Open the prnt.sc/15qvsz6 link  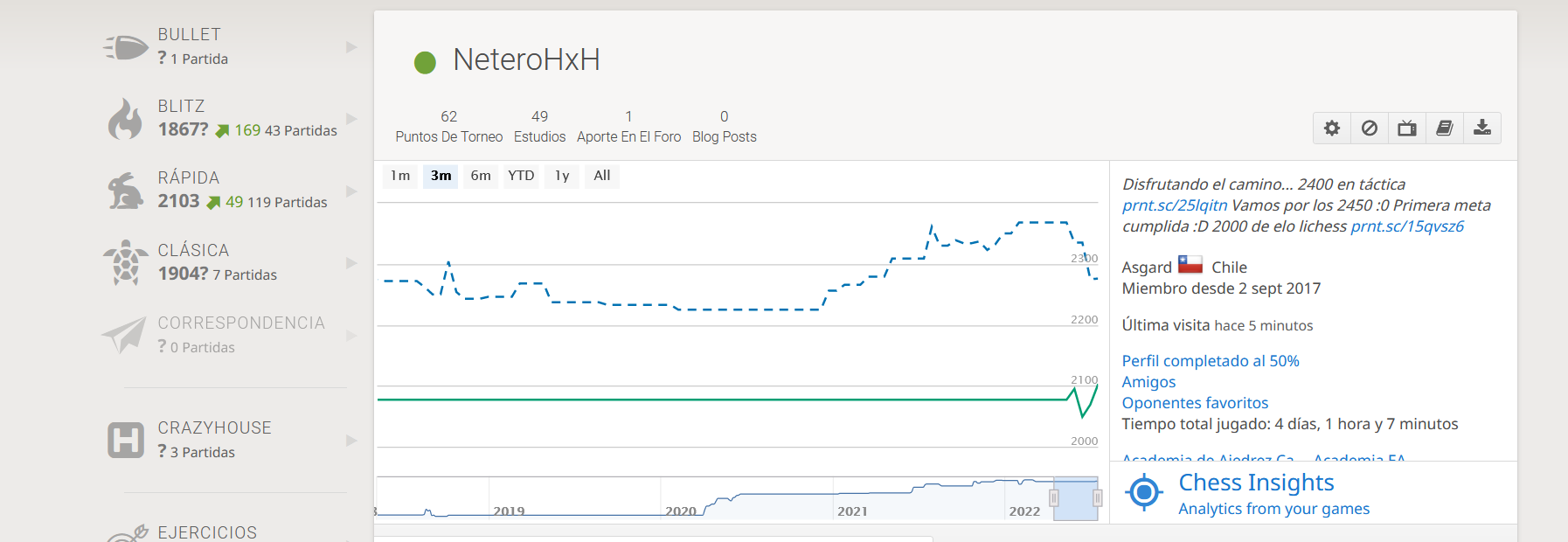point(1407,226)
